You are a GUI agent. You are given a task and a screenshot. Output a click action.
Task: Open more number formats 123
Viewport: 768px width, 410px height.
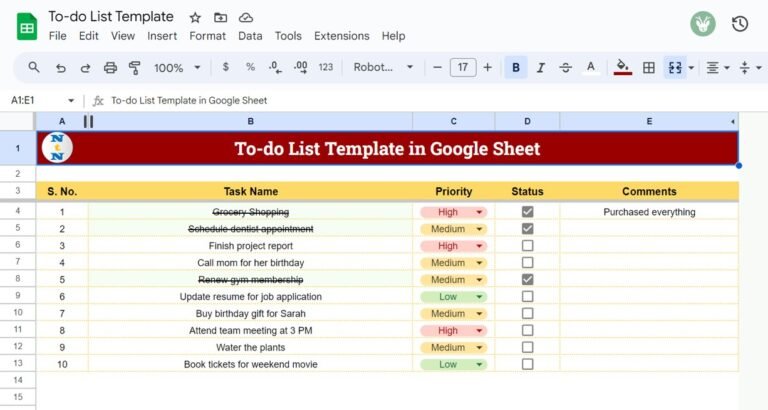pyautogui.click(x=326, y=67)
